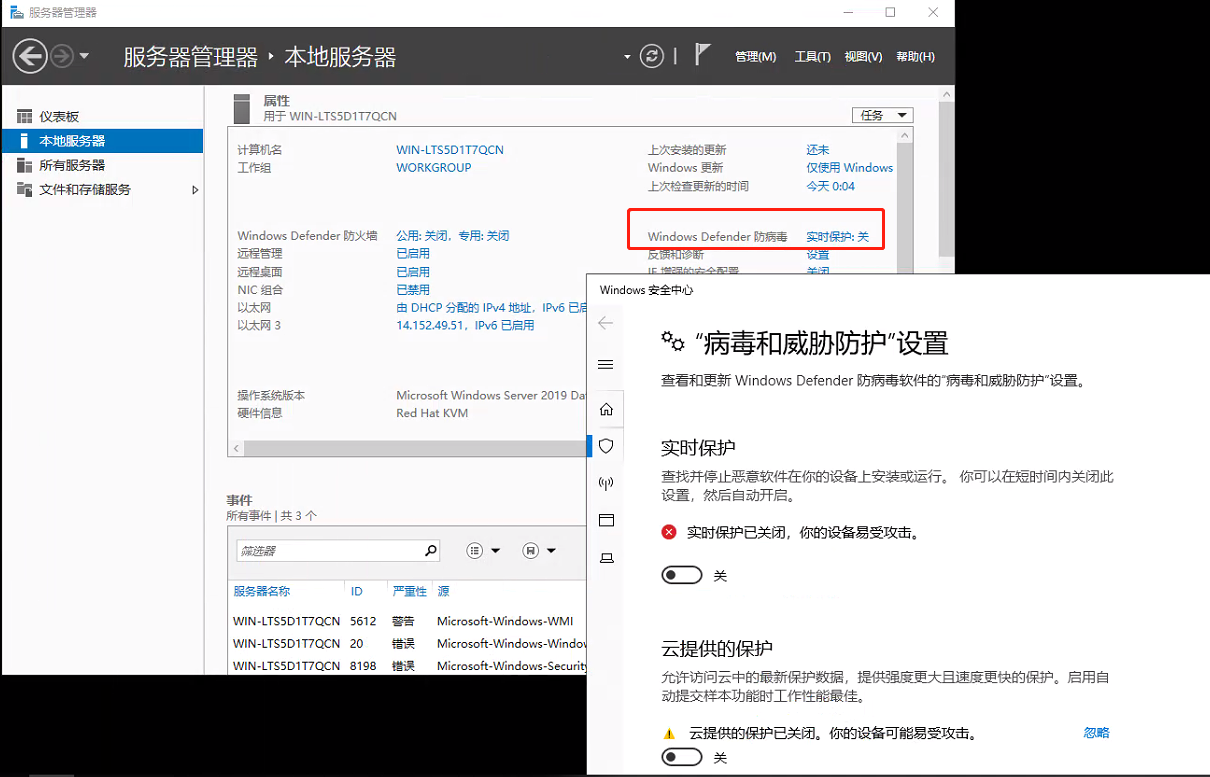Open dropdown beside events save query icon
The height and width of the screenshot is (777, 1210).
[x=551, y=551]
